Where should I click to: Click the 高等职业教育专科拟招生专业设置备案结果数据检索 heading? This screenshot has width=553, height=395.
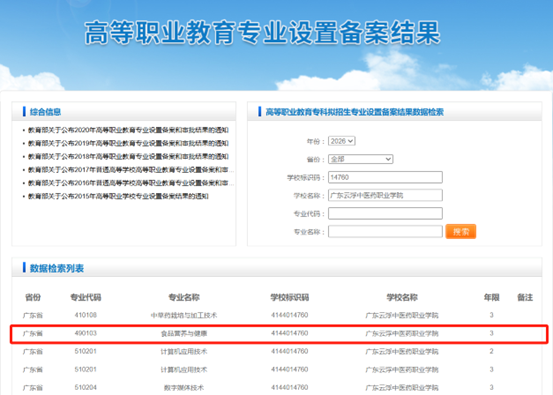pos(354,112)
